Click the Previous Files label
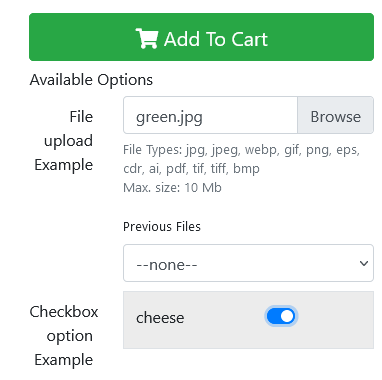382x380 pixels. click(x=162, y=227)
